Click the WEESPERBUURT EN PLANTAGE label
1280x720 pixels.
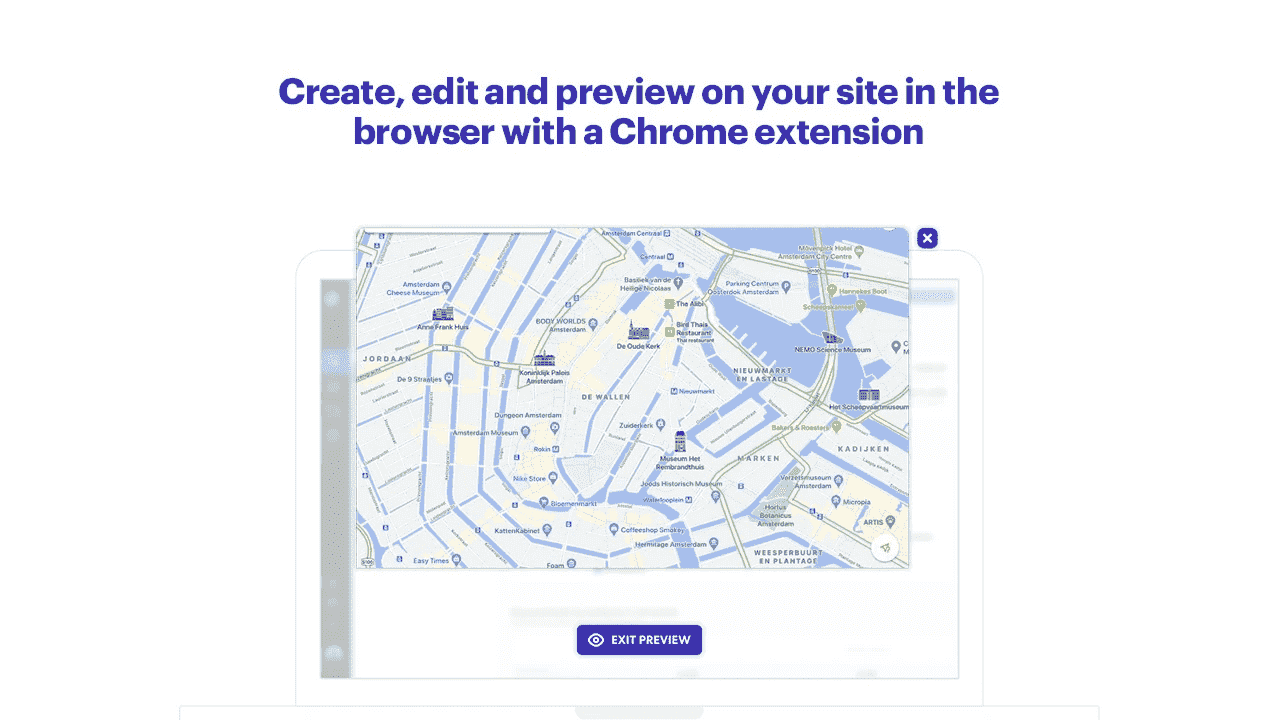pos(786,556)
